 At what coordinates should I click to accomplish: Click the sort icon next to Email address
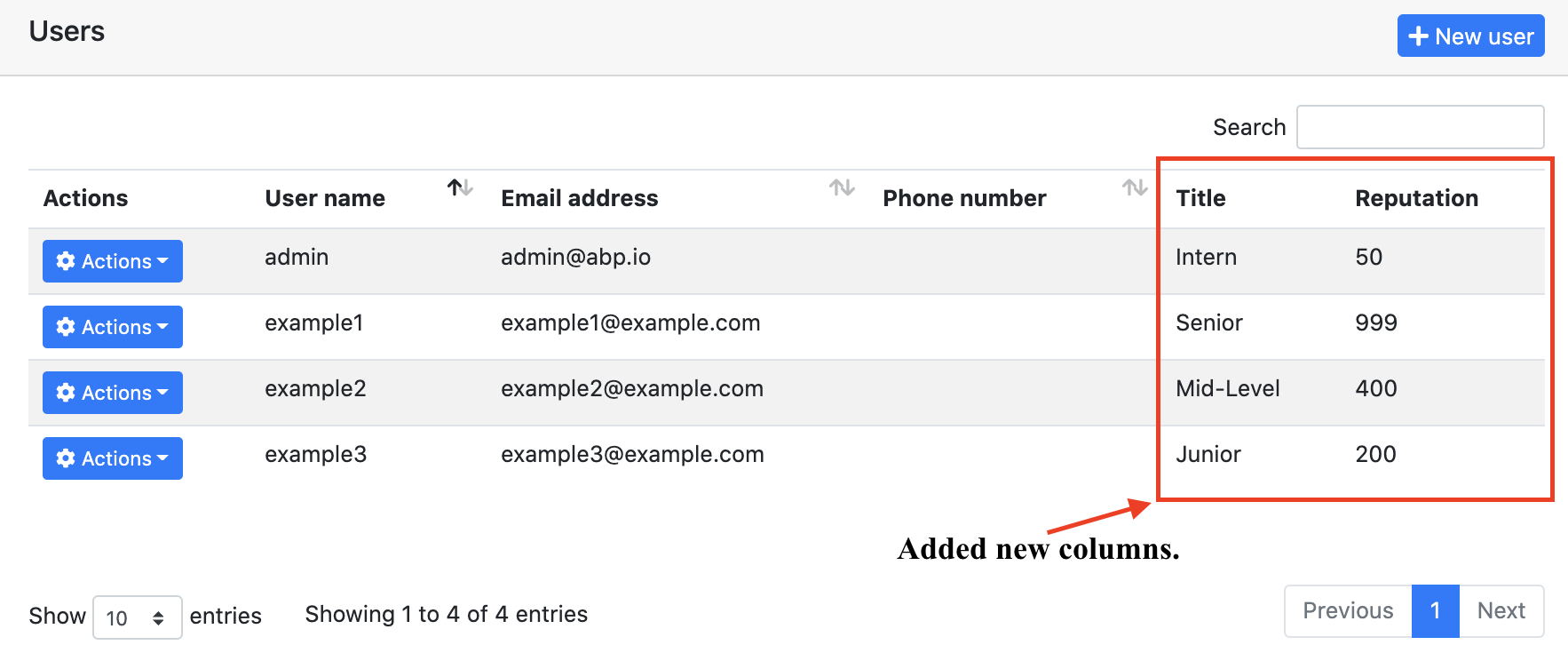click(x=842, y=188)
